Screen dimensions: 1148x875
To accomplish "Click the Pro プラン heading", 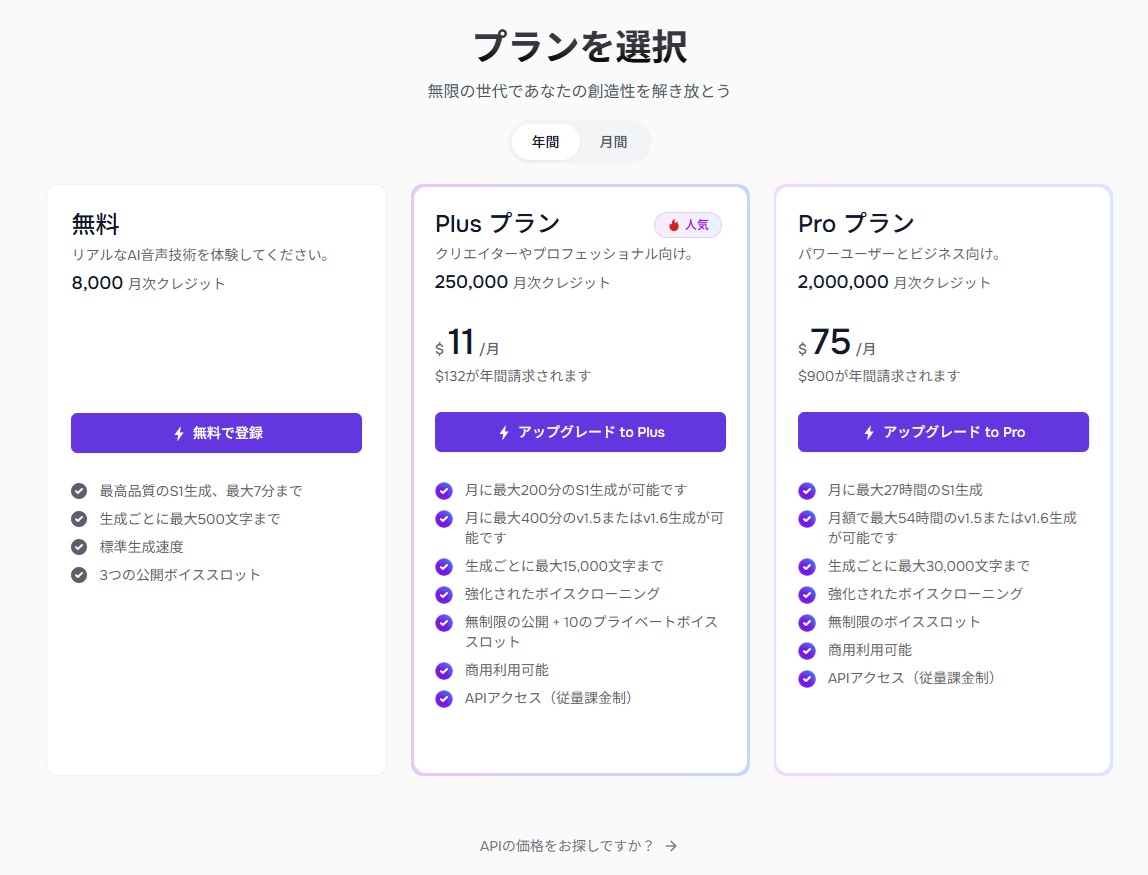I will tap(856, 223).
